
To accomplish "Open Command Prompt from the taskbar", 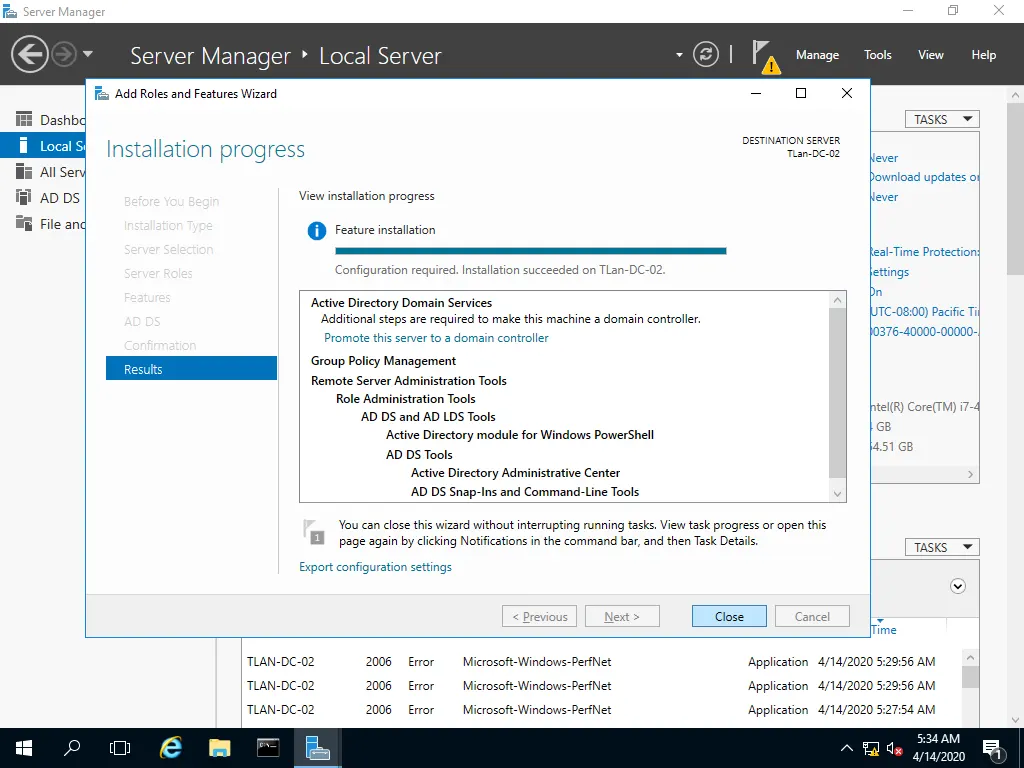I will 268,748.
